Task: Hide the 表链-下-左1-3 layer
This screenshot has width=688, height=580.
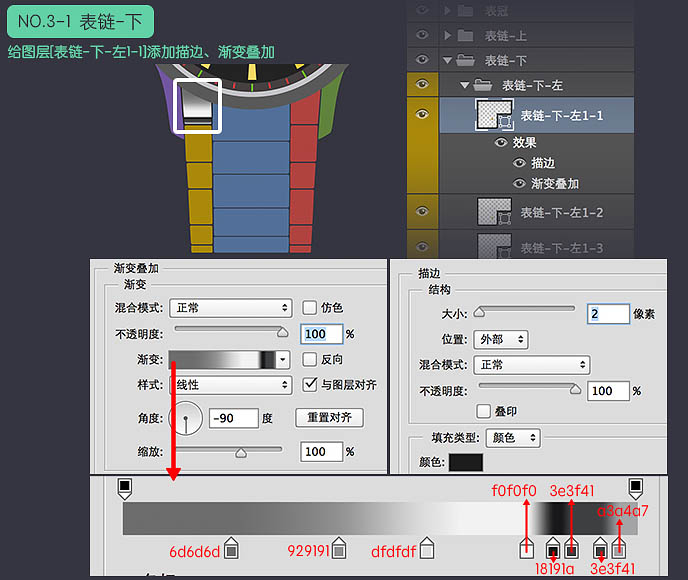Action: click(422, 247)
